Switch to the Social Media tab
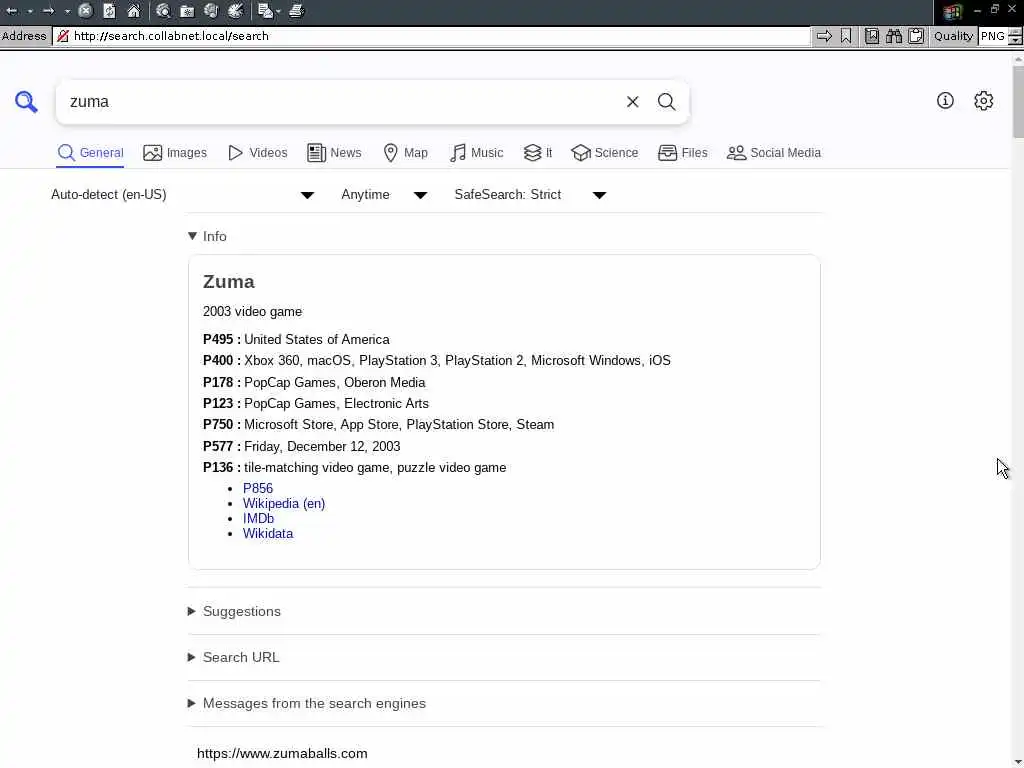The width and height of the screenshot is (1024, 768). 774,153
